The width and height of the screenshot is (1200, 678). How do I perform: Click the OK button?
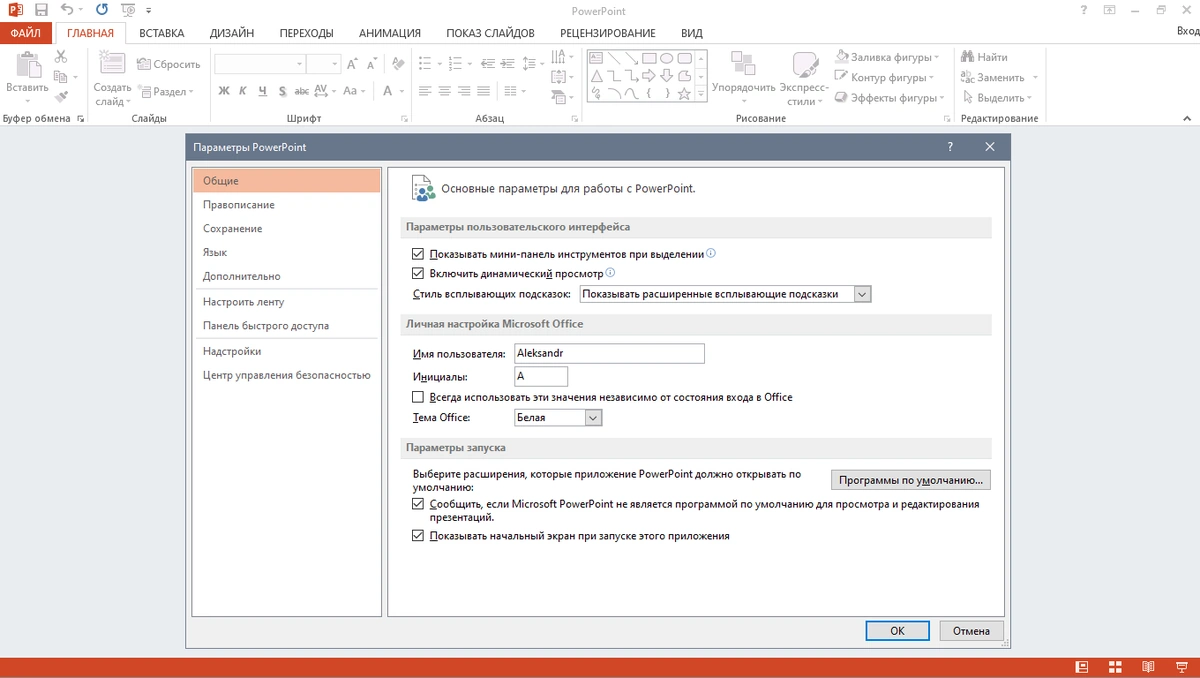coord(897,631)
